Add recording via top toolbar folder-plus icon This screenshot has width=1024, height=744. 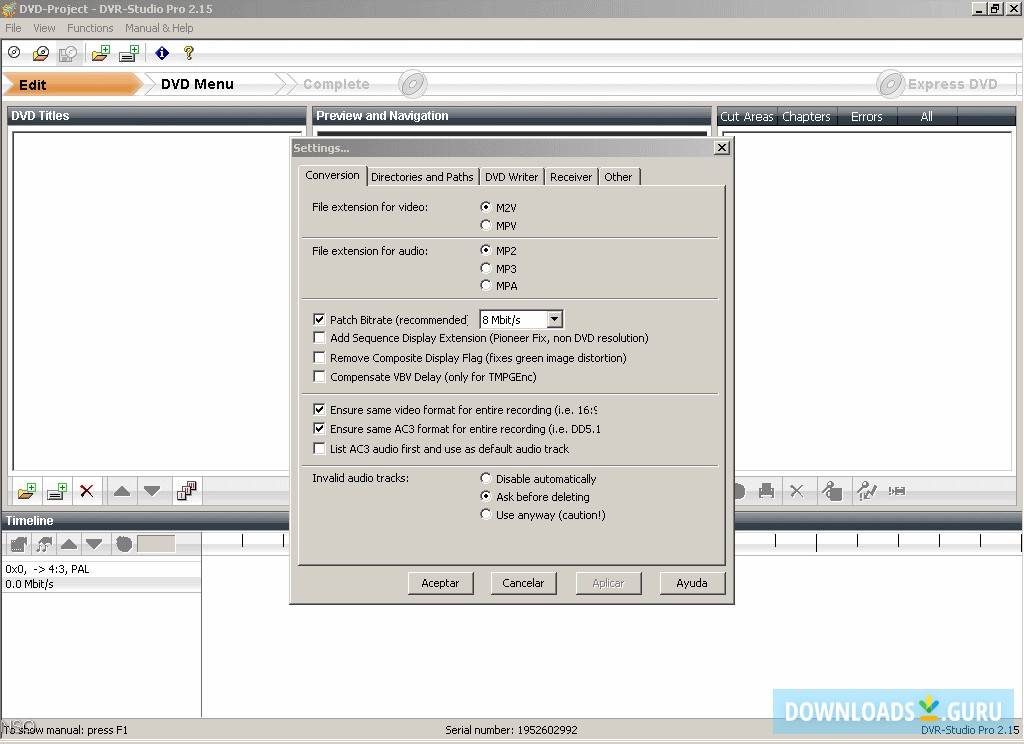click(x=101, y=53)
